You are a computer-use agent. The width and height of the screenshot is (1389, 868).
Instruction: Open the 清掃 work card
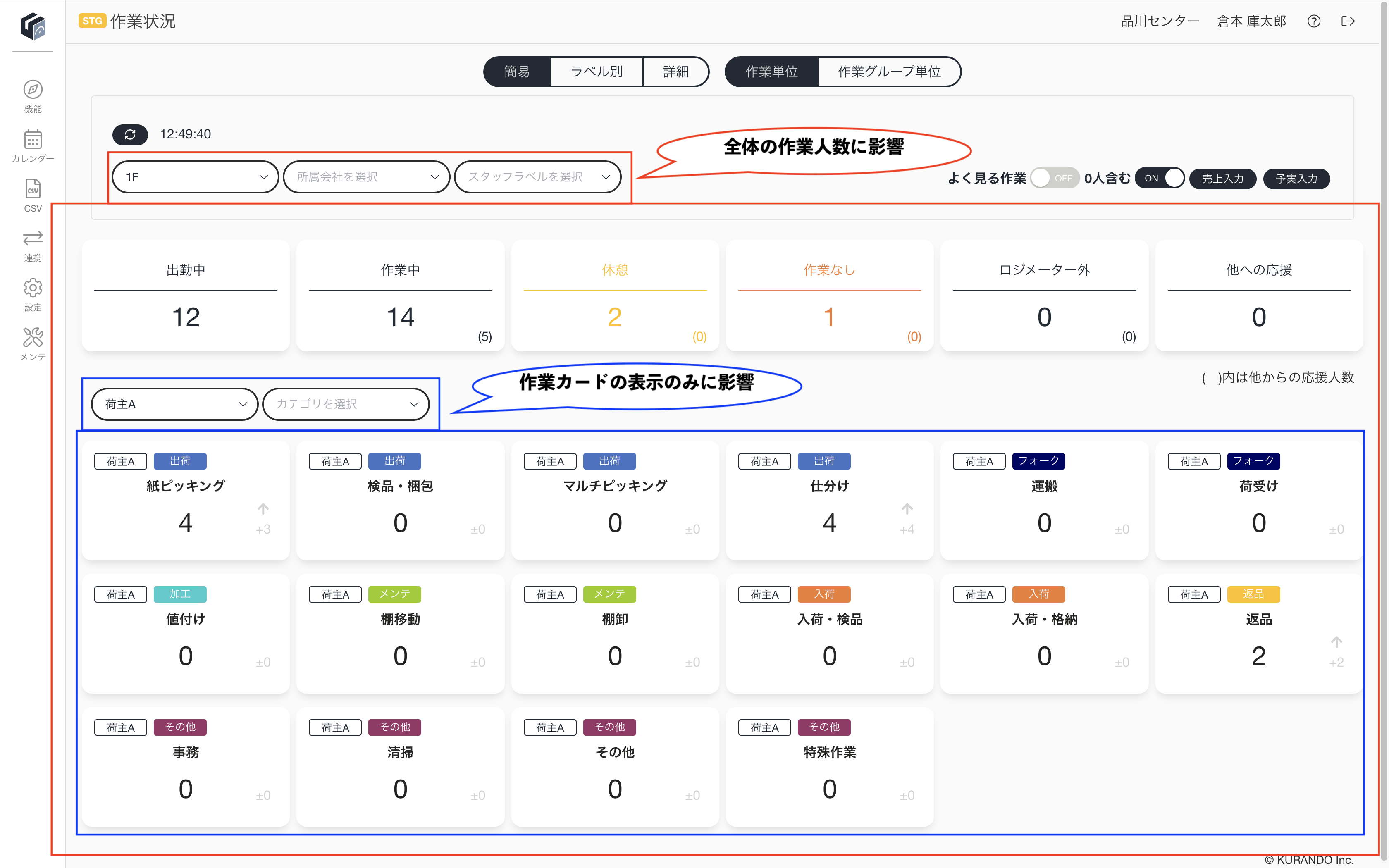pyautogui.click(x=400, y=767)
